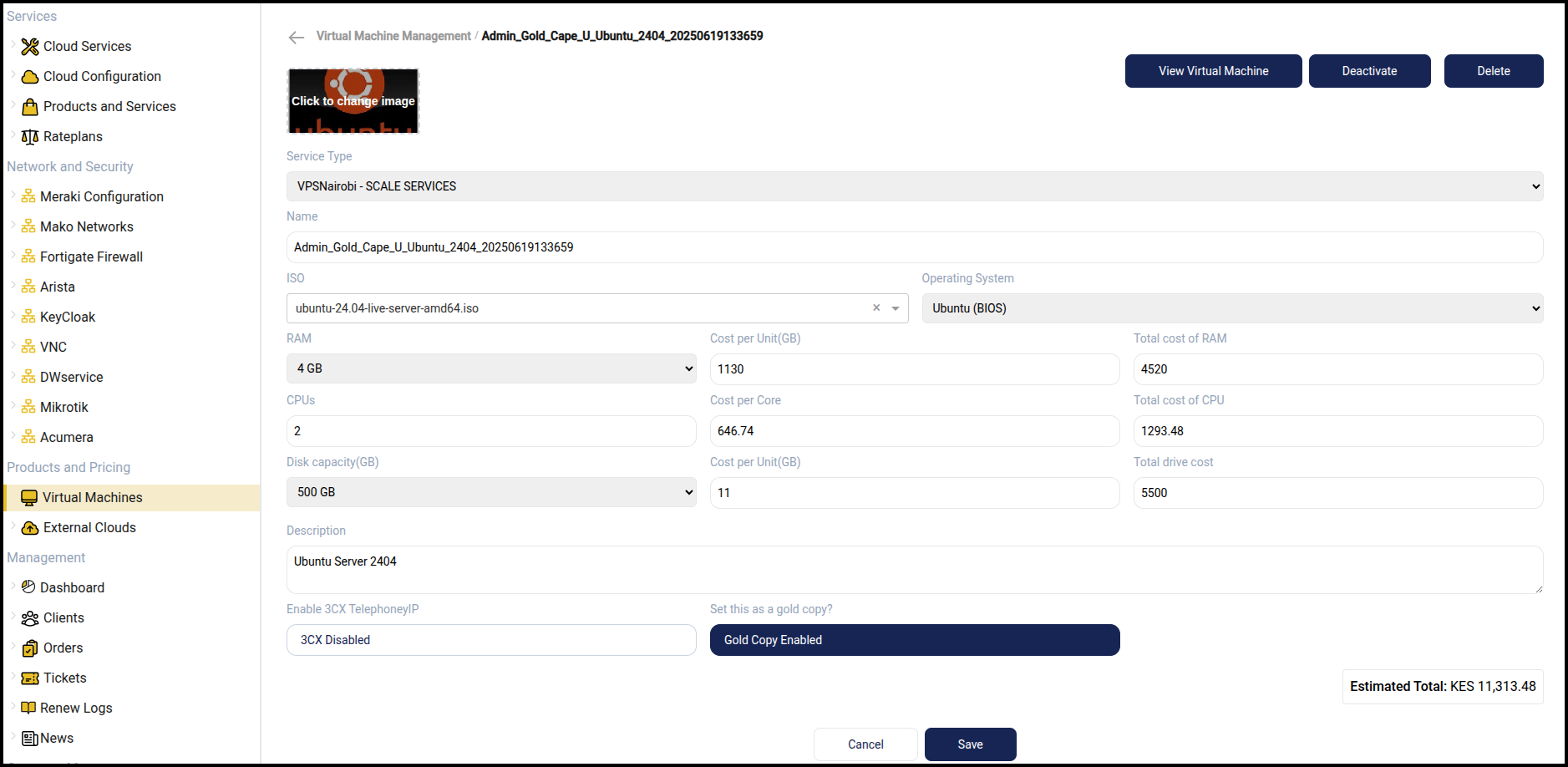
Task: Expand the Cloud Services tree node
Action: click(x=13, y=46)
